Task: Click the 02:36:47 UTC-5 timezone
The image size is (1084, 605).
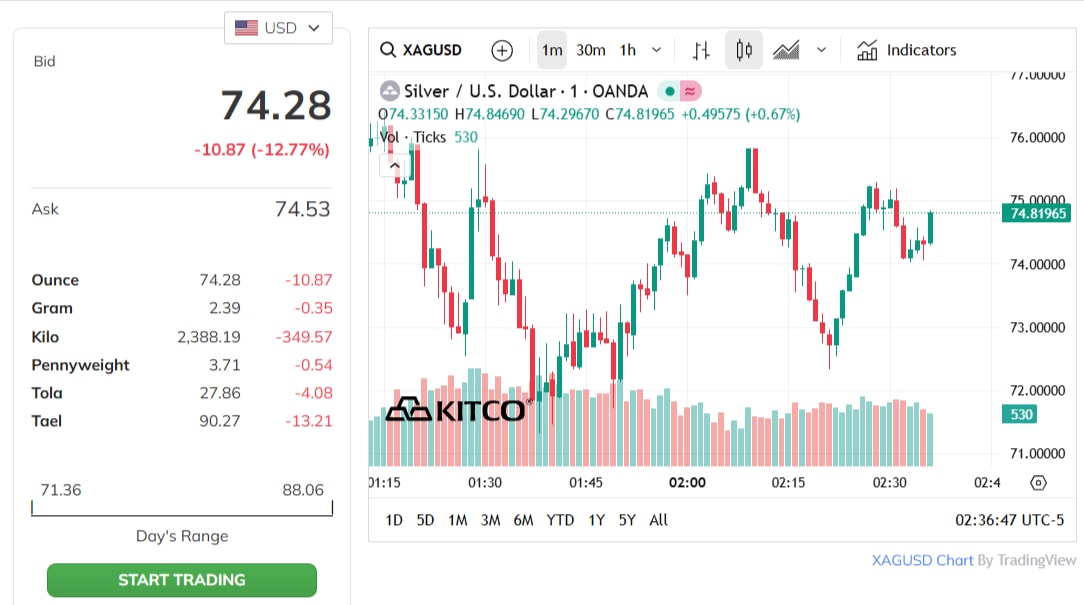Action: pos(1009,520)
